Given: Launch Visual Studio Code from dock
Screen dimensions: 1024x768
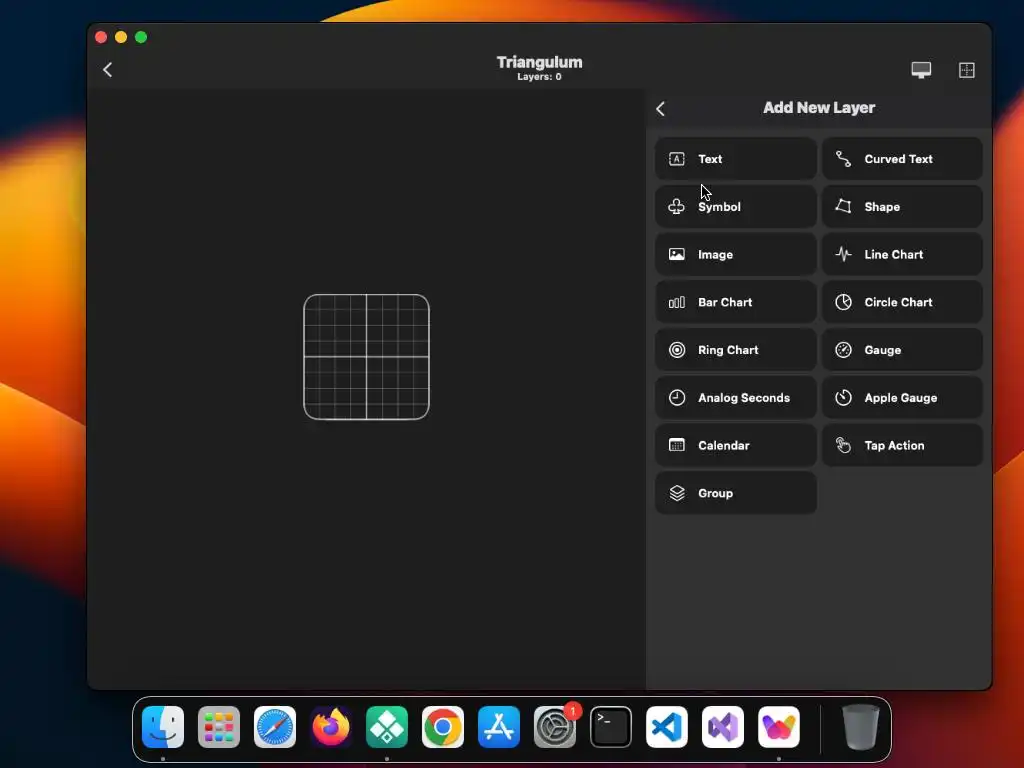Looking at the screenshot, I should pos(667,726).
